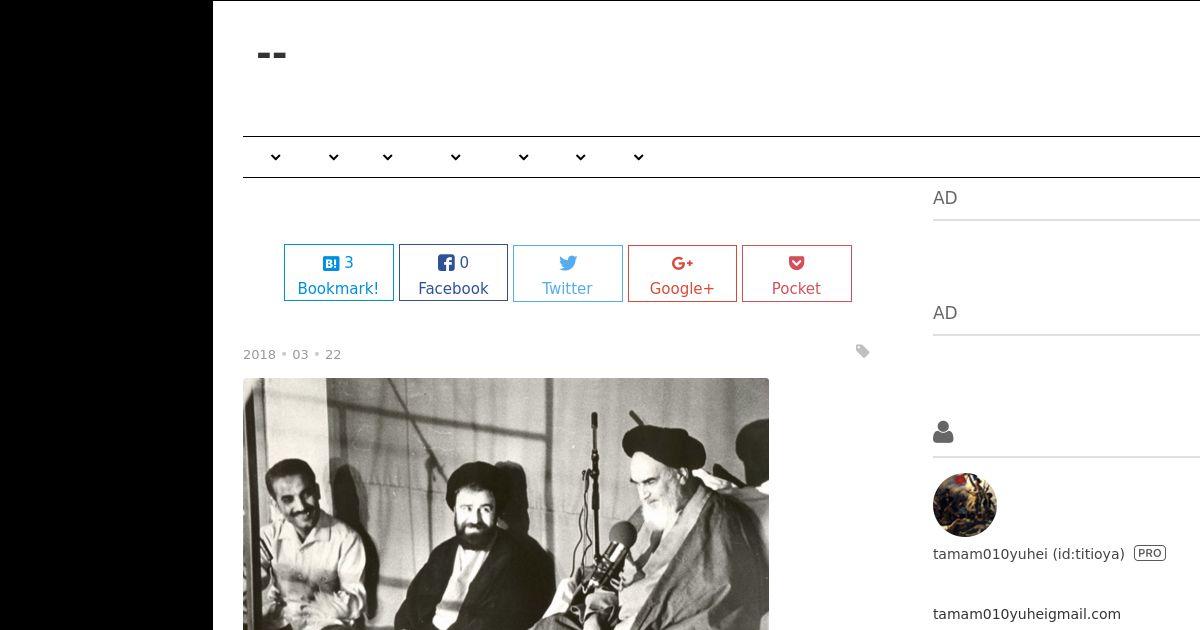This screenshot has width=1200, height=630.
Task: Expand the third navigation dropdown chevron
Action: coord(388,157)
